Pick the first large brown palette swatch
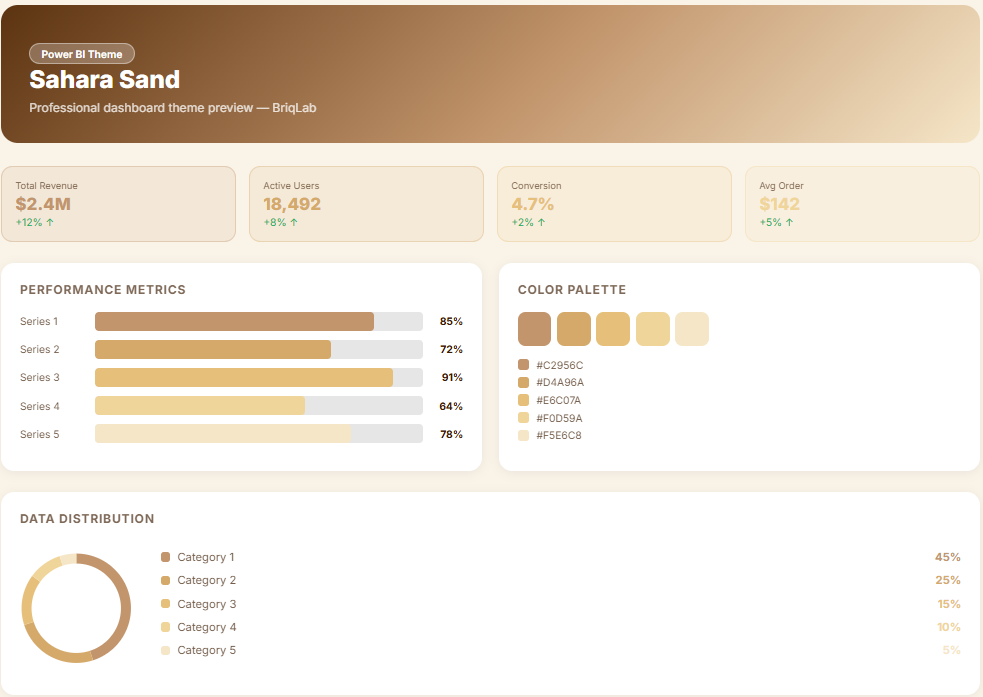This screenshot has width=983, height=697. (x=535, y=329)
